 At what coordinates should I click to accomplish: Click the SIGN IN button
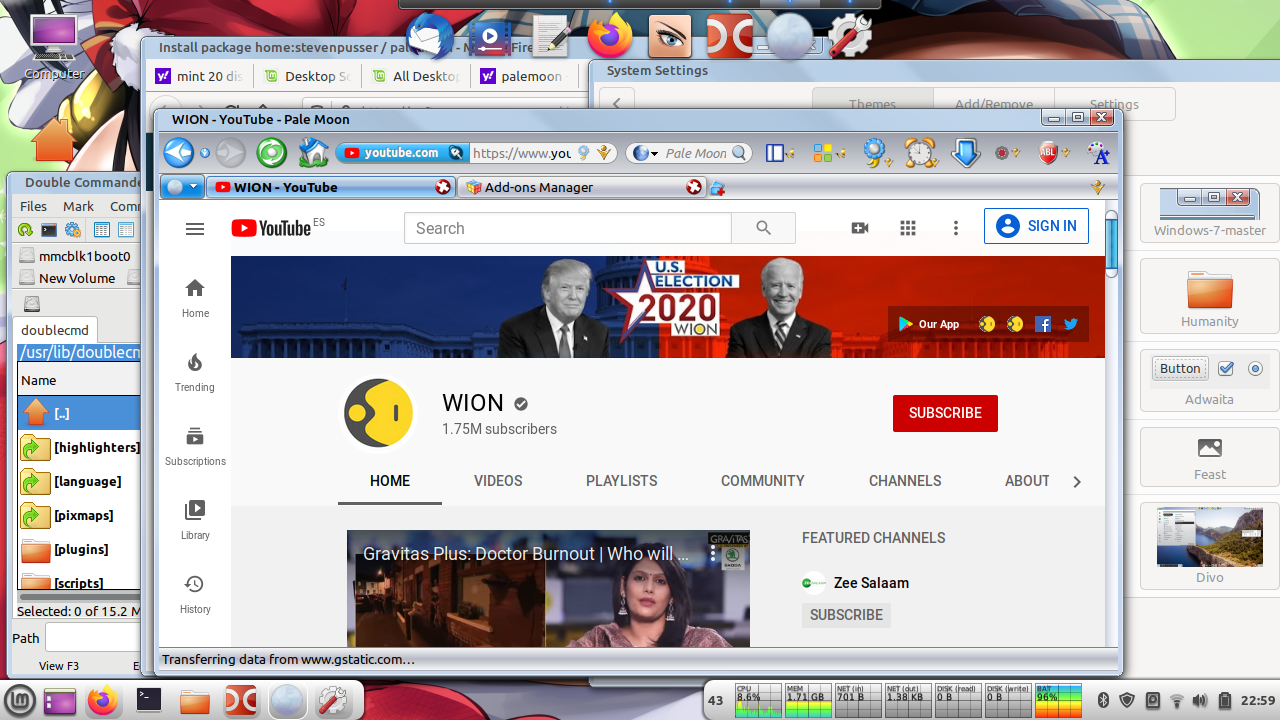point(1036,226)
